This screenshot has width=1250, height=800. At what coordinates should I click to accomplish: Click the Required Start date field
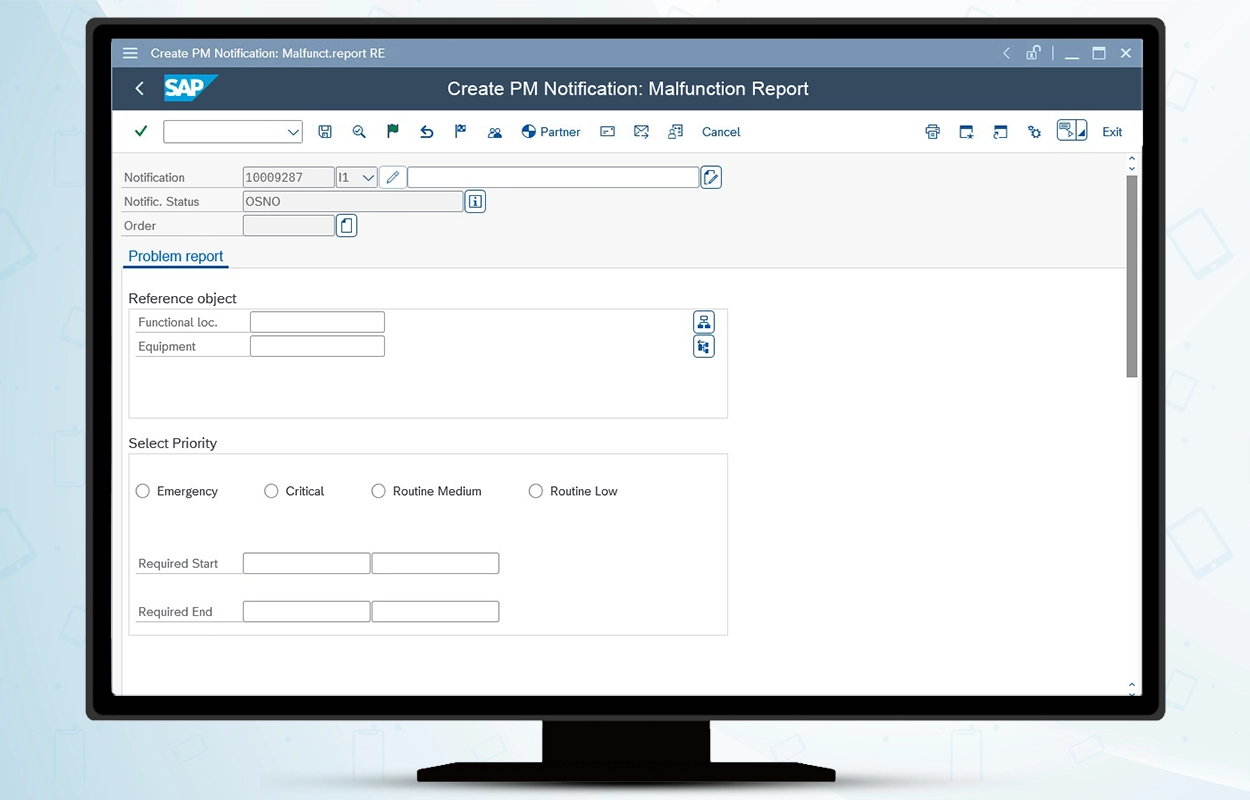pyautogui.click(x=306, y=563)
